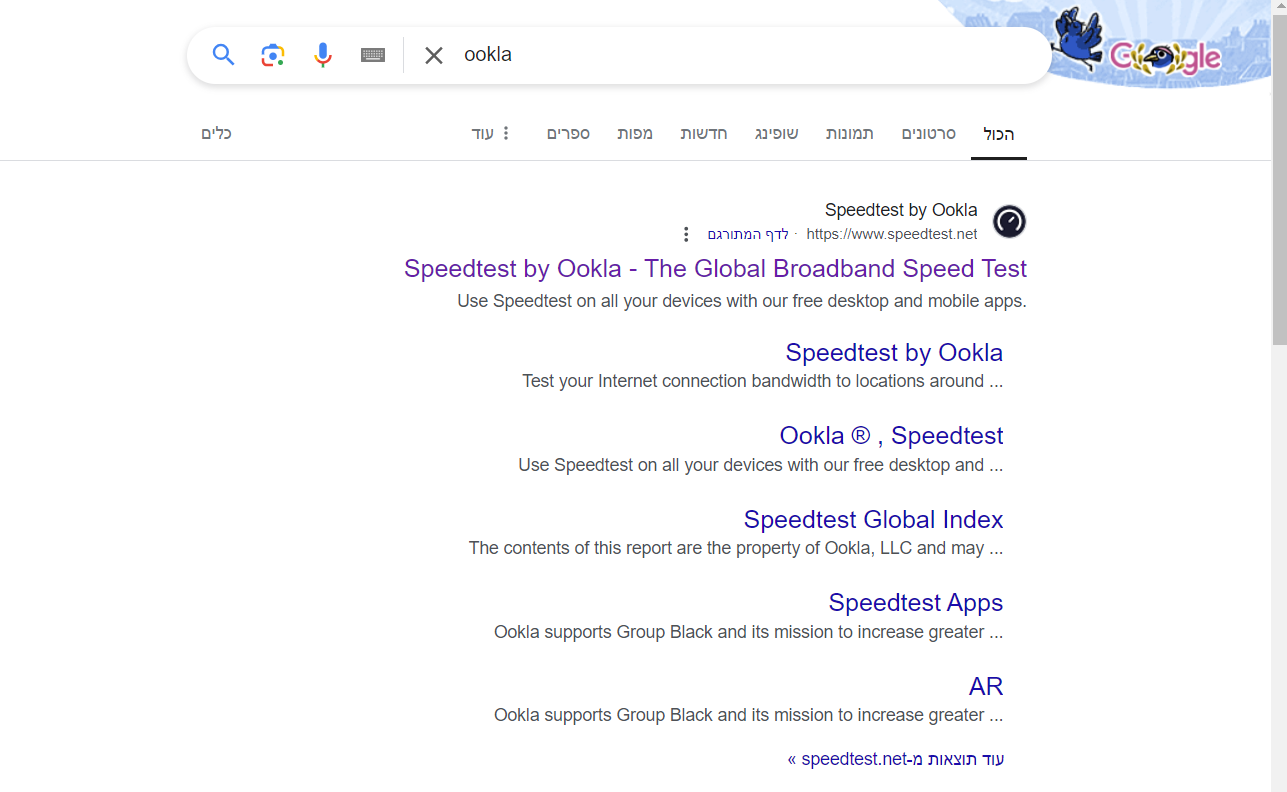Click the magnifying glass search icon

223,55
